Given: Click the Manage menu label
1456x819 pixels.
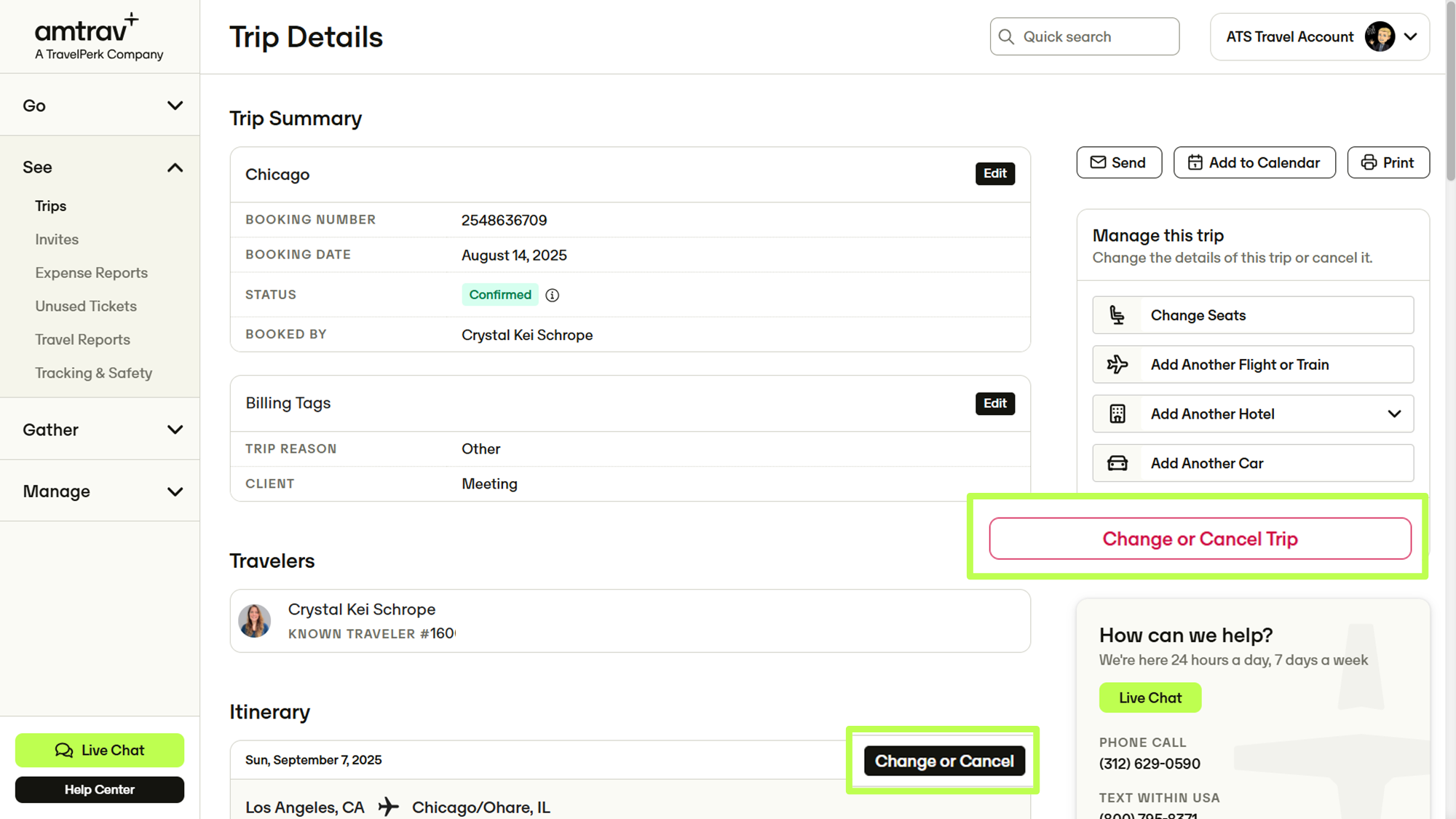Looking at the screenshot, I should [x=57, y=491].
